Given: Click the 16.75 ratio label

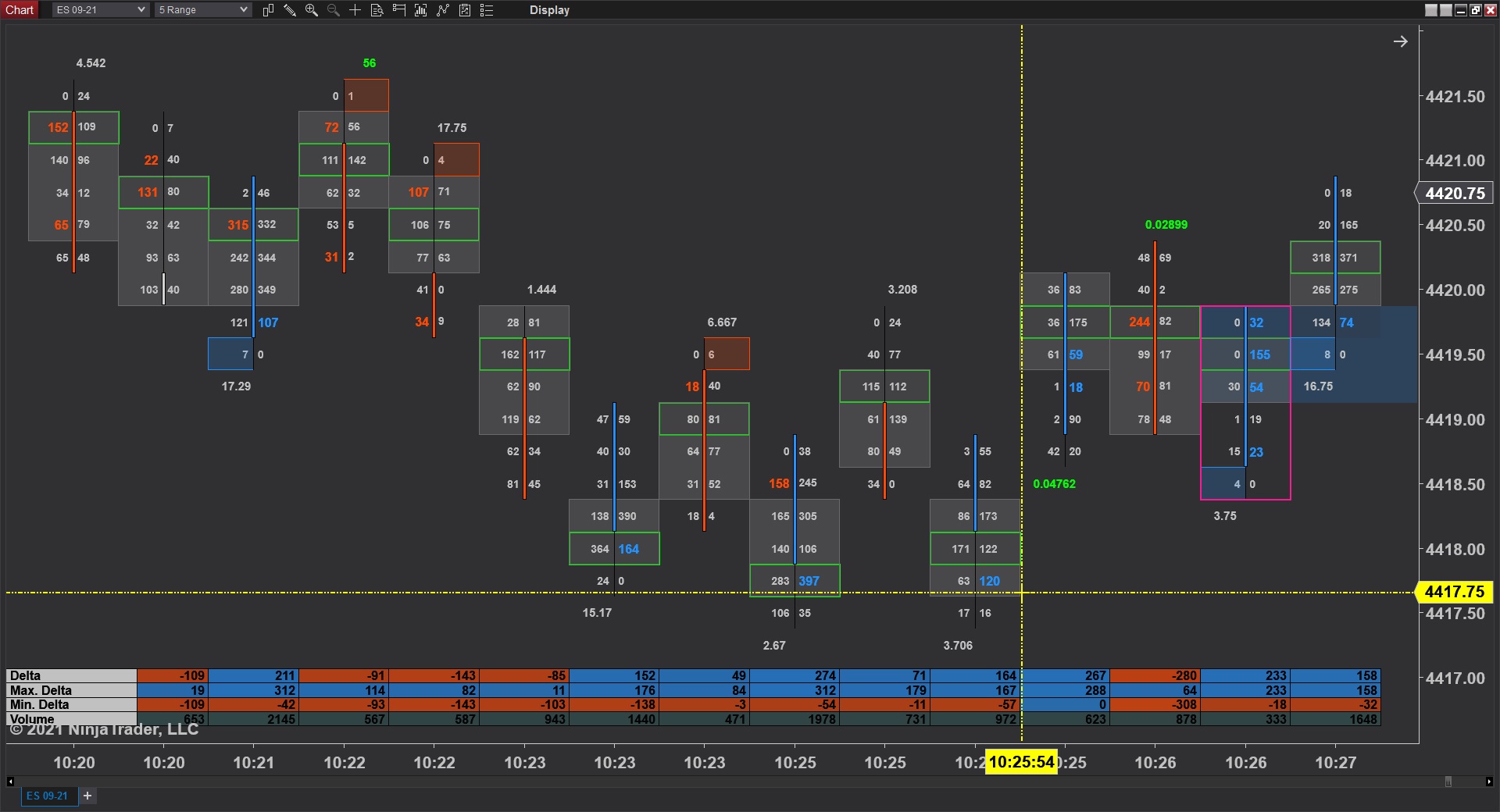Looking at the screenshot, I should pos(1318,386).
